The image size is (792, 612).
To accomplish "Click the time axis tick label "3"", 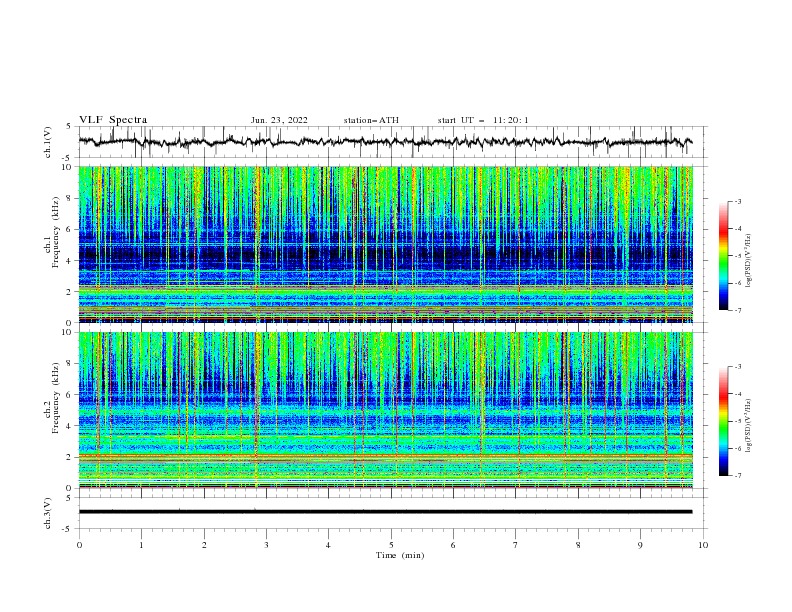I will coord(266,545).
